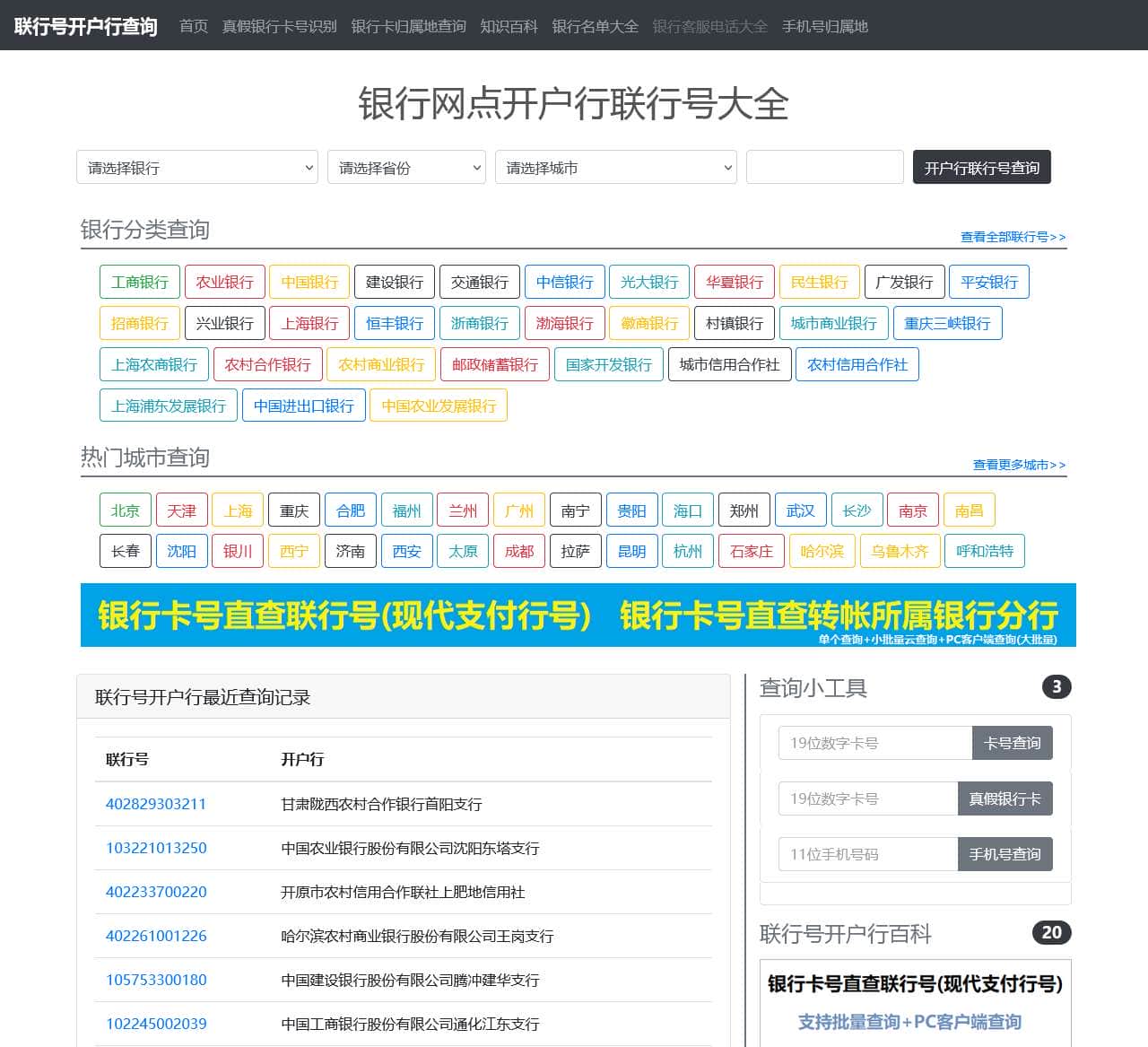Image resolution: width=1148 pixels, height=1047 pixels.
Task: Open bank code 102245002039 link
Action: [156, 1024]
